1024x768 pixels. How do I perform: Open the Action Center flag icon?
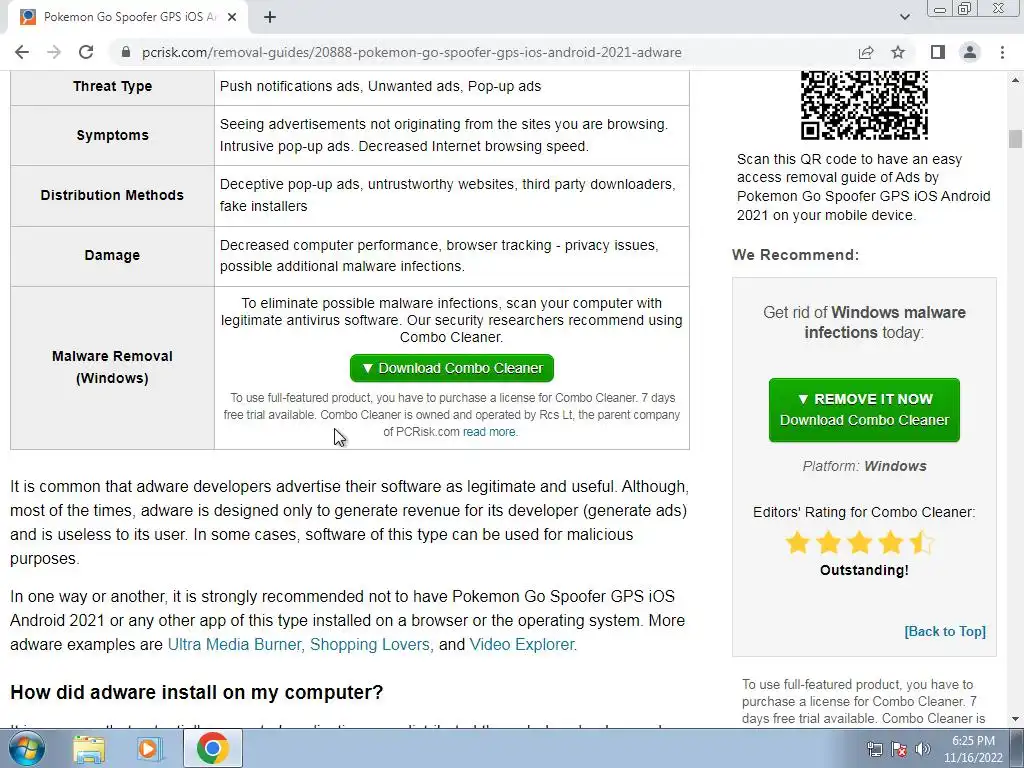pyautogui.click(x=899, y=749)
